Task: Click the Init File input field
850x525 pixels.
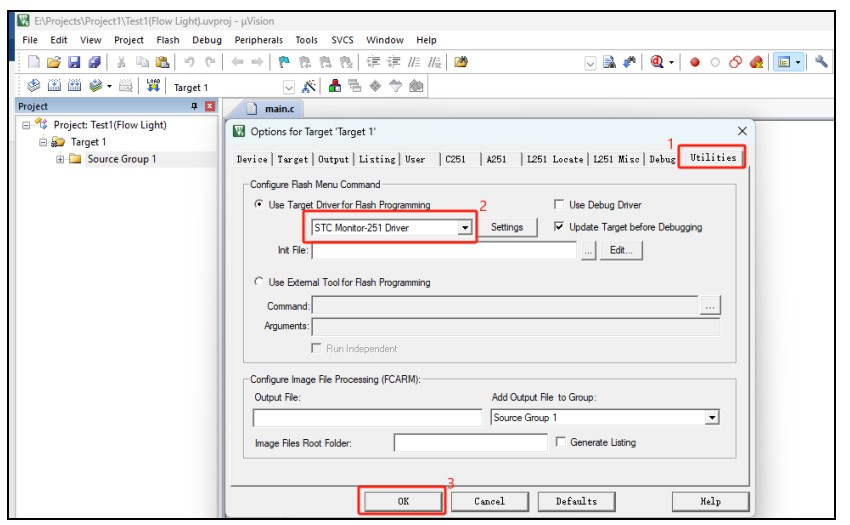Action: (x=445, y=251)
